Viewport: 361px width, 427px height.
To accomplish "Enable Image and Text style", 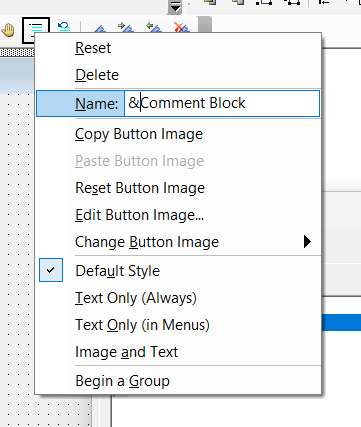I will [x=178, y=352].
